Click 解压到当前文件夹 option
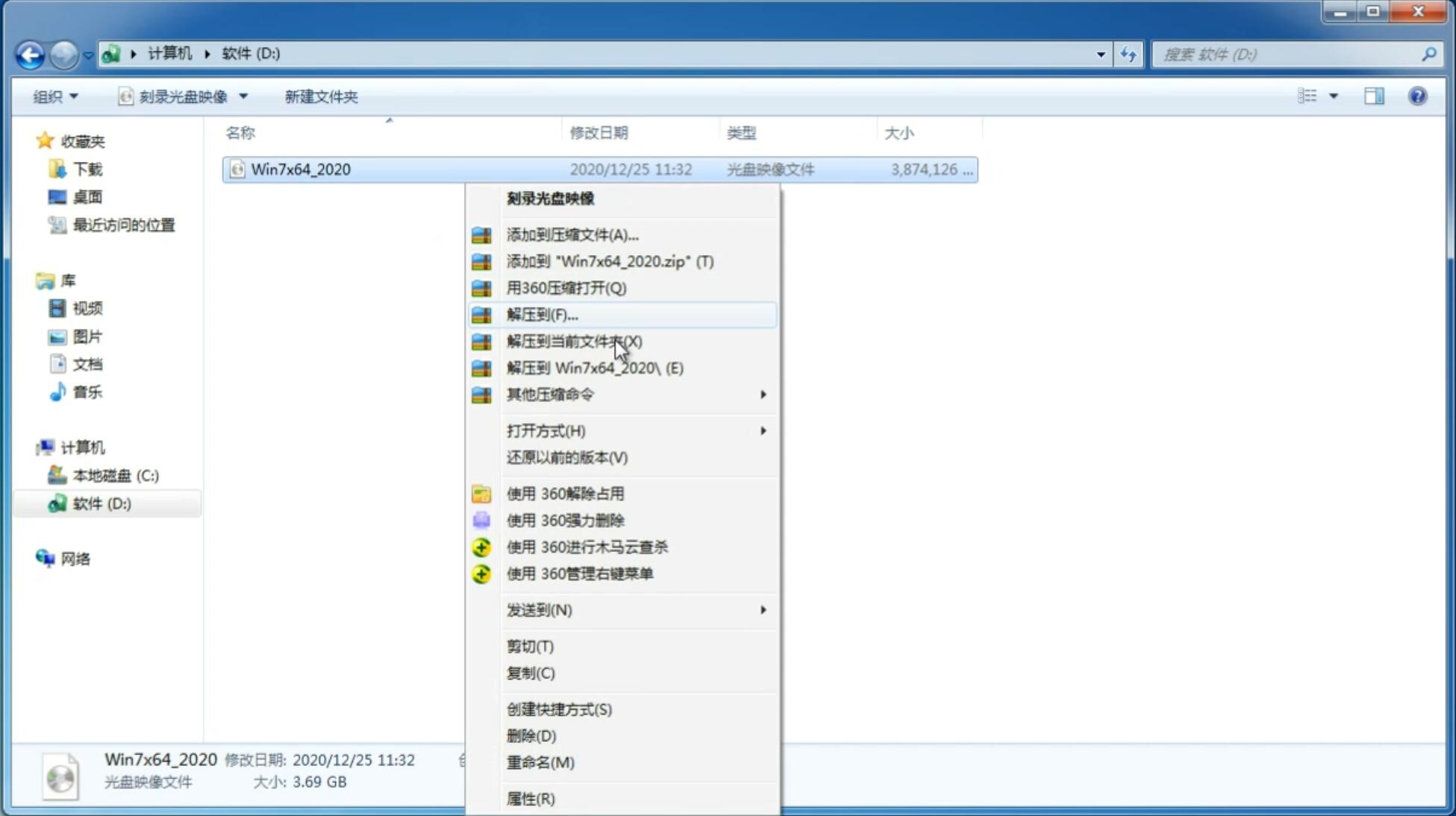The image size is (1456, 816). pyautogui.click(x=573, y=341)
